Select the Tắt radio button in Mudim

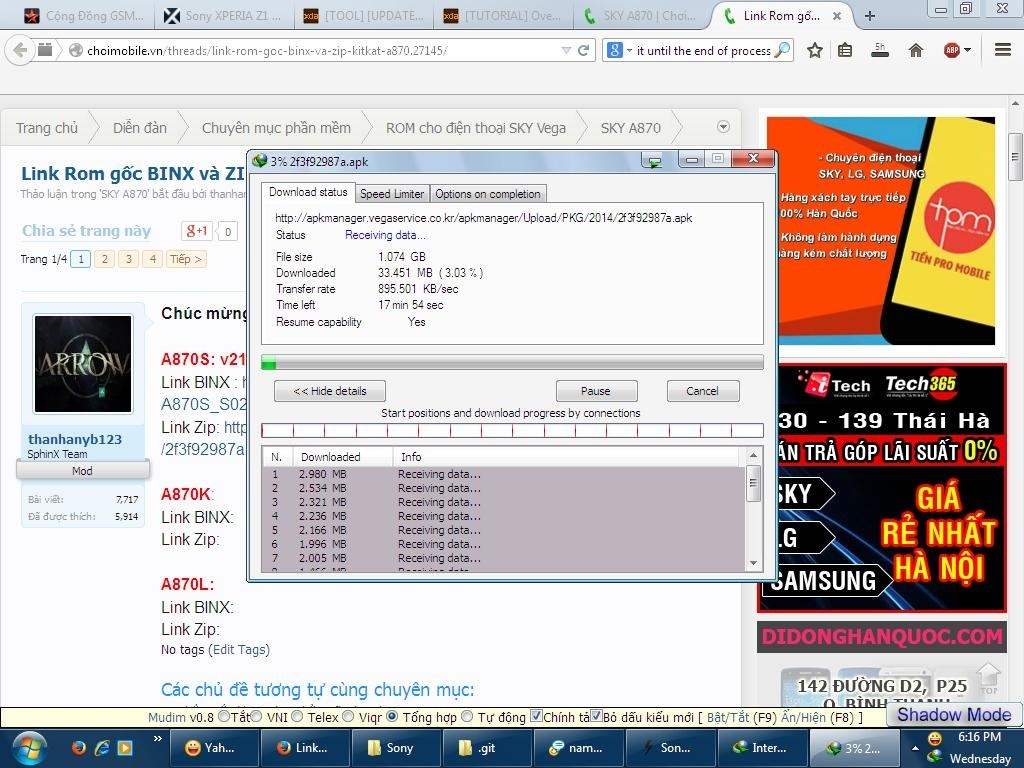[224, 716]
